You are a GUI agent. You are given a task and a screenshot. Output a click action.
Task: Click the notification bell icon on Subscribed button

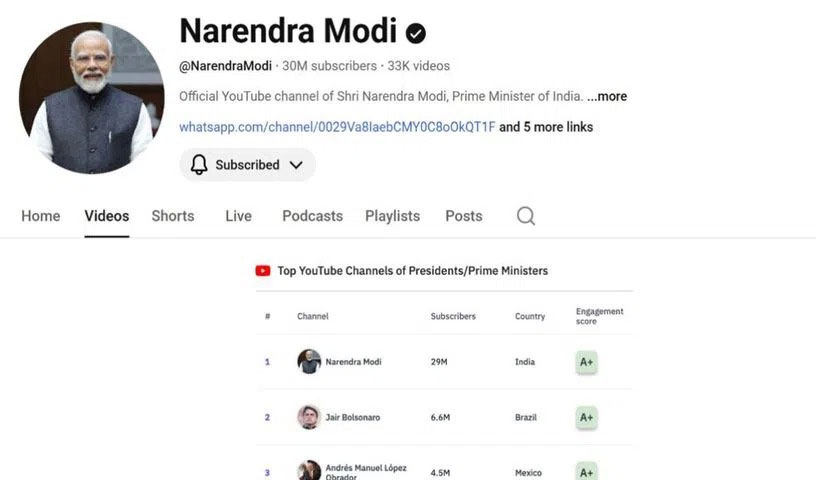tap(199, 165)
